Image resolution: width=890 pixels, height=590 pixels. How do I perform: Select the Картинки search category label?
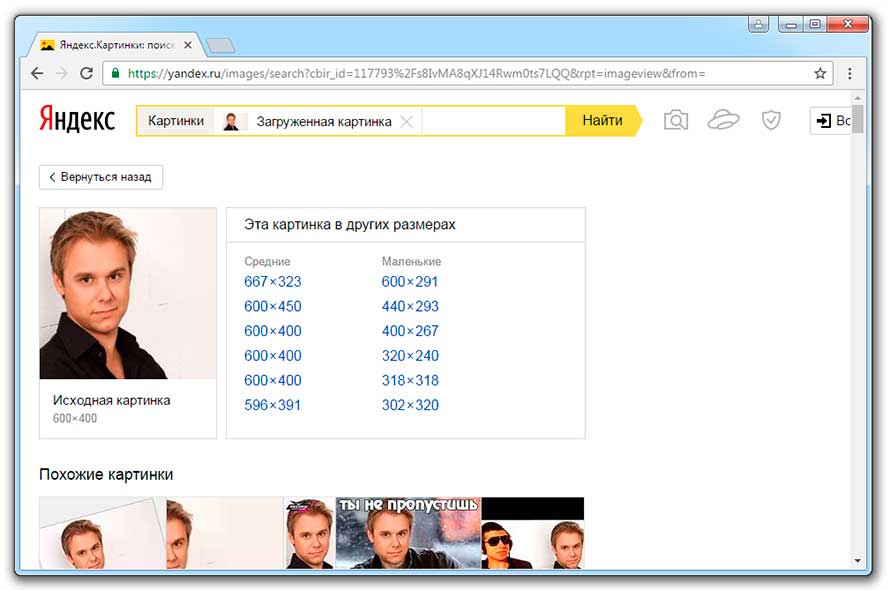click(175, 121)
